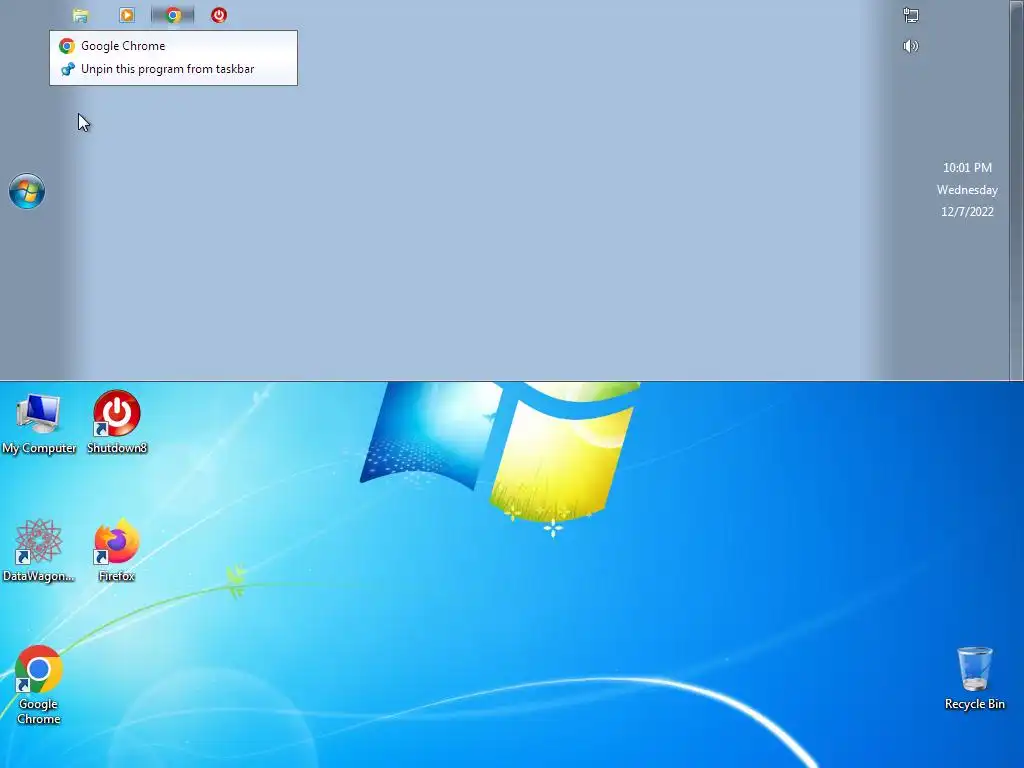
Task: Click the pinned Chrome taskbar icon
Action: pyautogui.click(x=173, y=15)
